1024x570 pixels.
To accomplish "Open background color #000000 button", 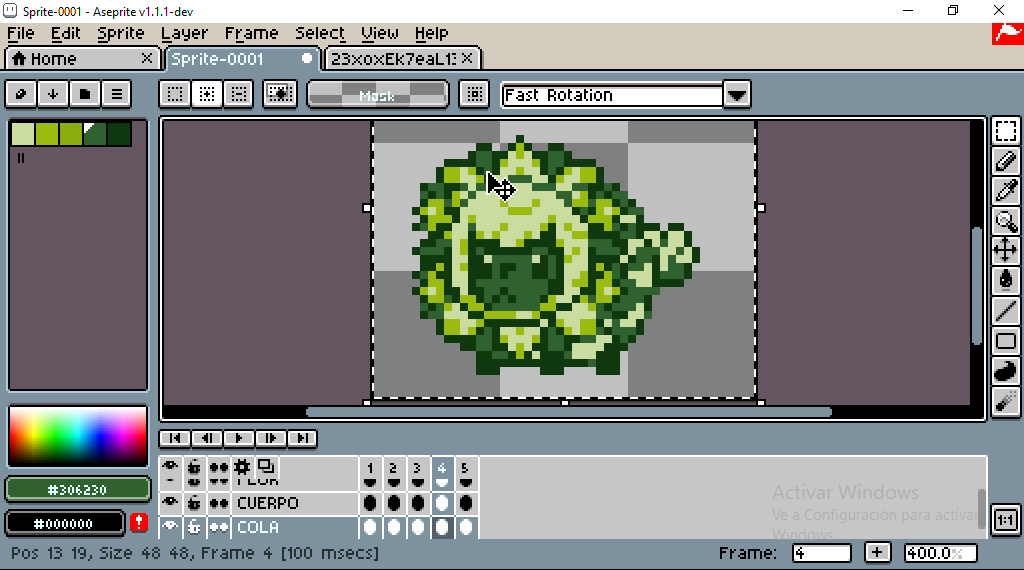I will 64,523.
